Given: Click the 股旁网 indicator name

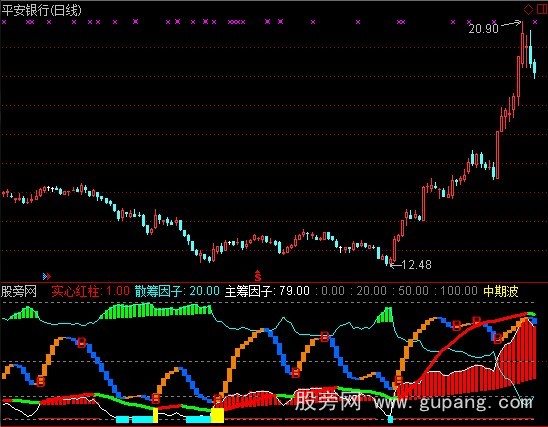Looking at the screenshot, I should 19,291.
